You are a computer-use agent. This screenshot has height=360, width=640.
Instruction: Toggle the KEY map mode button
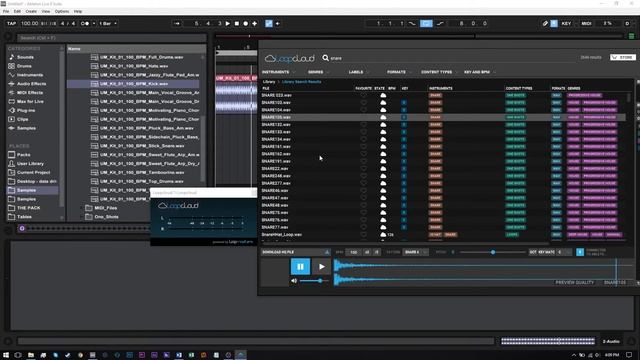[566, 24]
